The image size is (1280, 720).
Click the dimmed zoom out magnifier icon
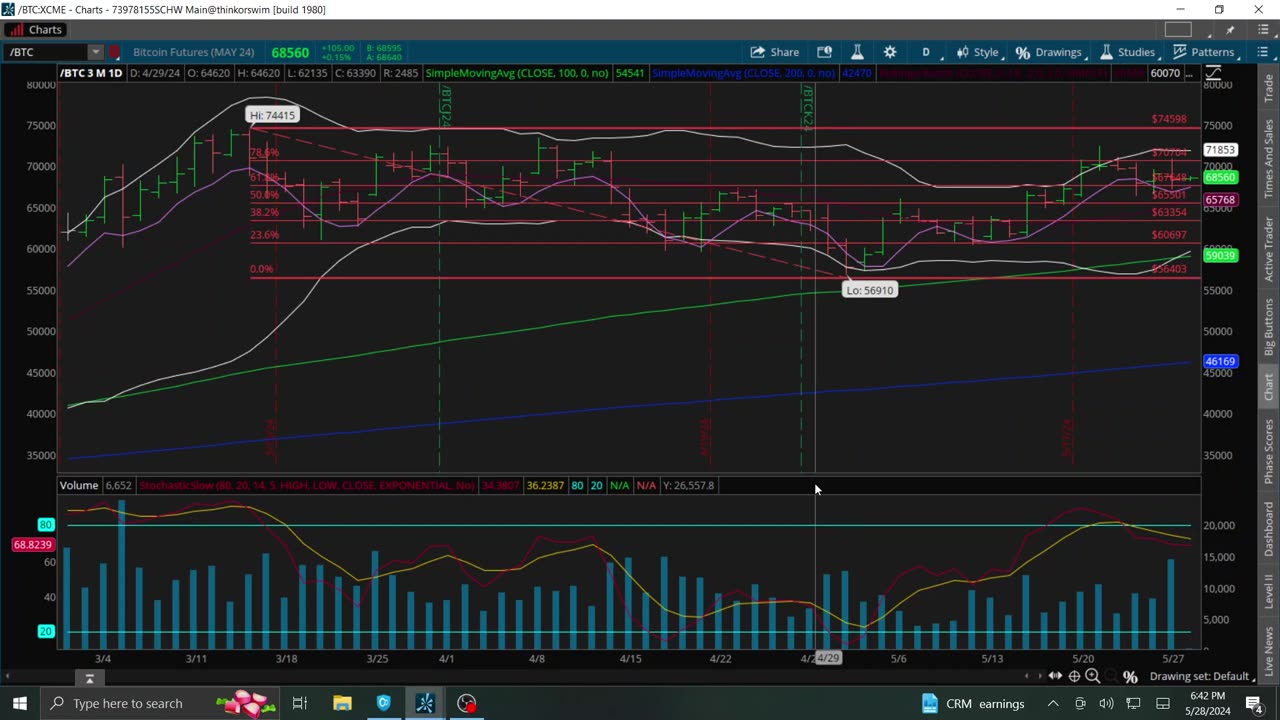pyautogui.click(x=1111, y=677)
